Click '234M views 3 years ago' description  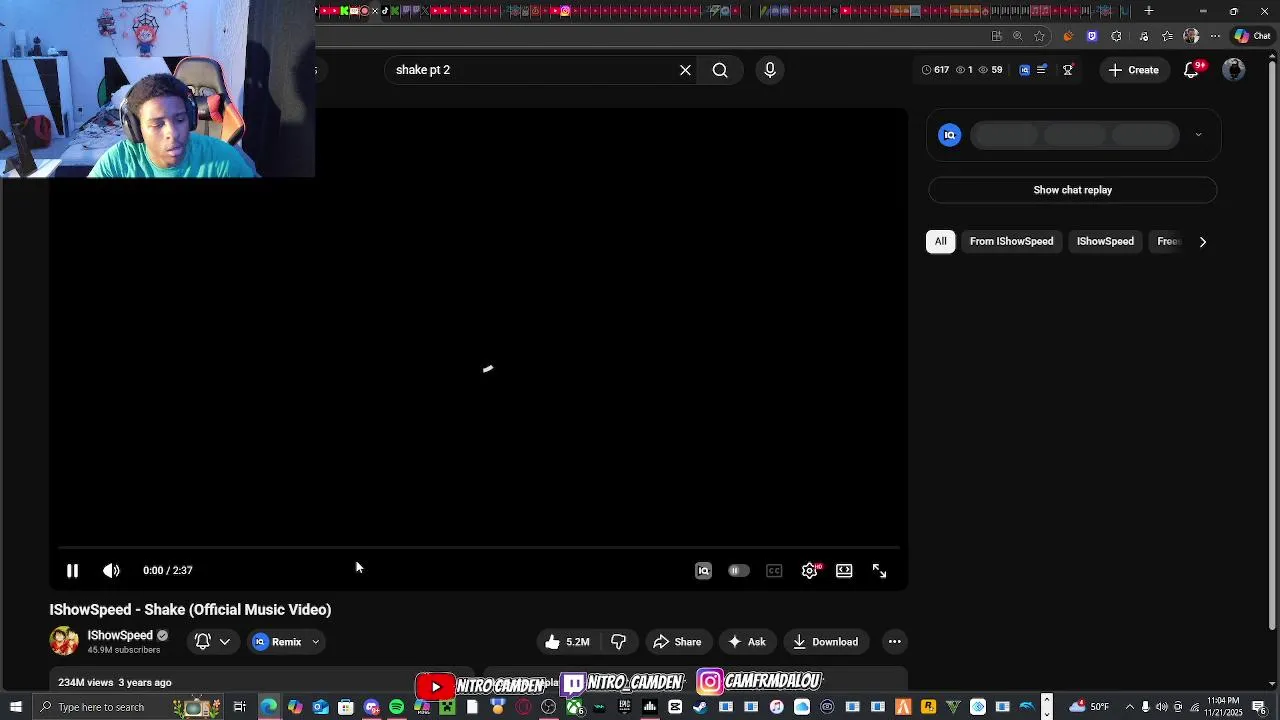pos(115,682)
